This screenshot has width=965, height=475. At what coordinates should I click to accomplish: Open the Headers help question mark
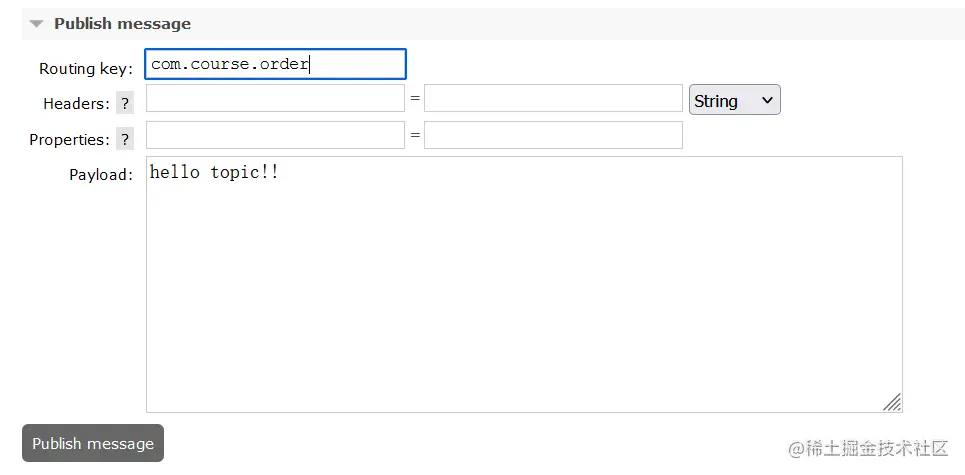pyautogui.click(x=125, y=103)
